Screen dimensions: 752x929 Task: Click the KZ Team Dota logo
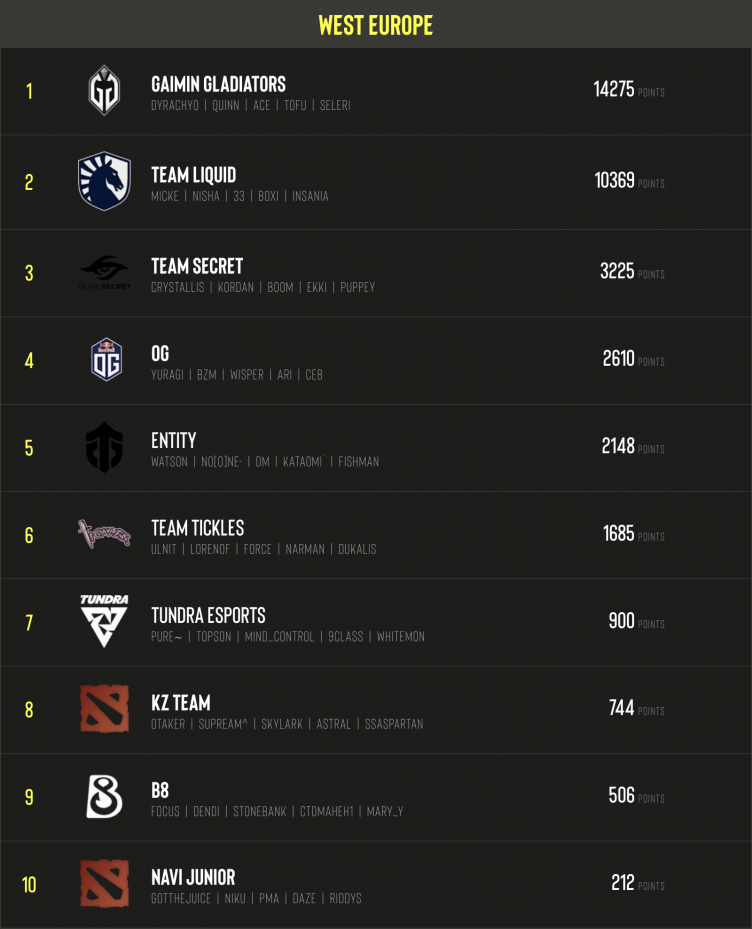[104, 709]
